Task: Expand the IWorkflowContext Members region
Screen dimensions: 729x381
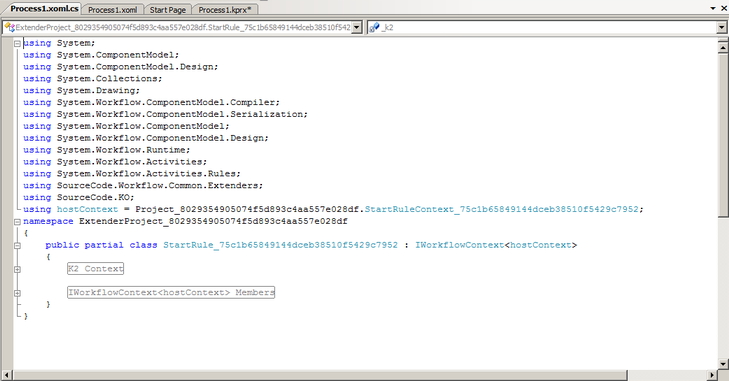Action: (x=17, y=293)
